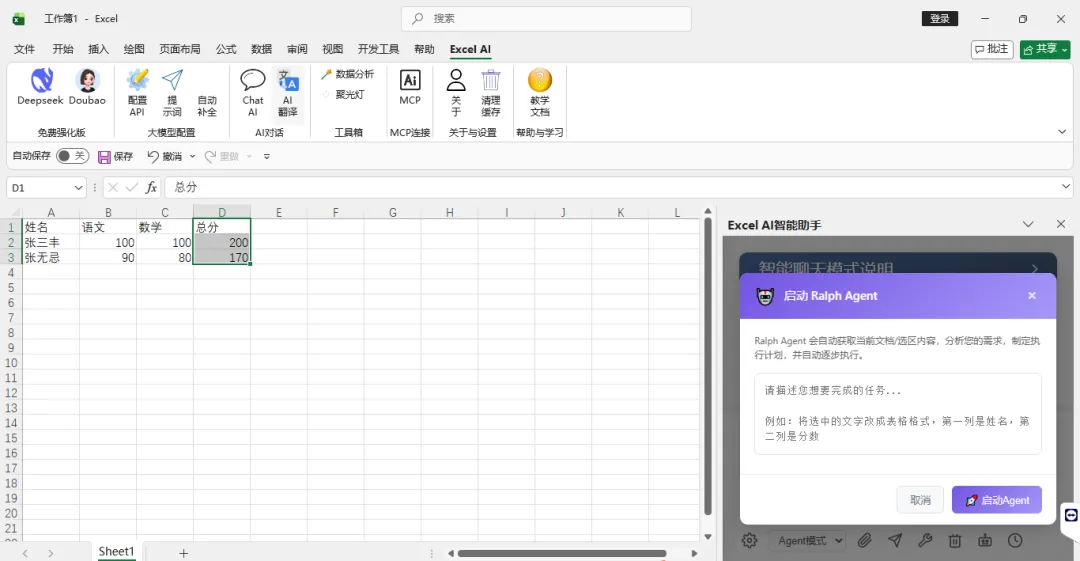This screenshot has width=1080, height=561.
Task: Switch to the 开始 tab
Action: click(63, 49)
